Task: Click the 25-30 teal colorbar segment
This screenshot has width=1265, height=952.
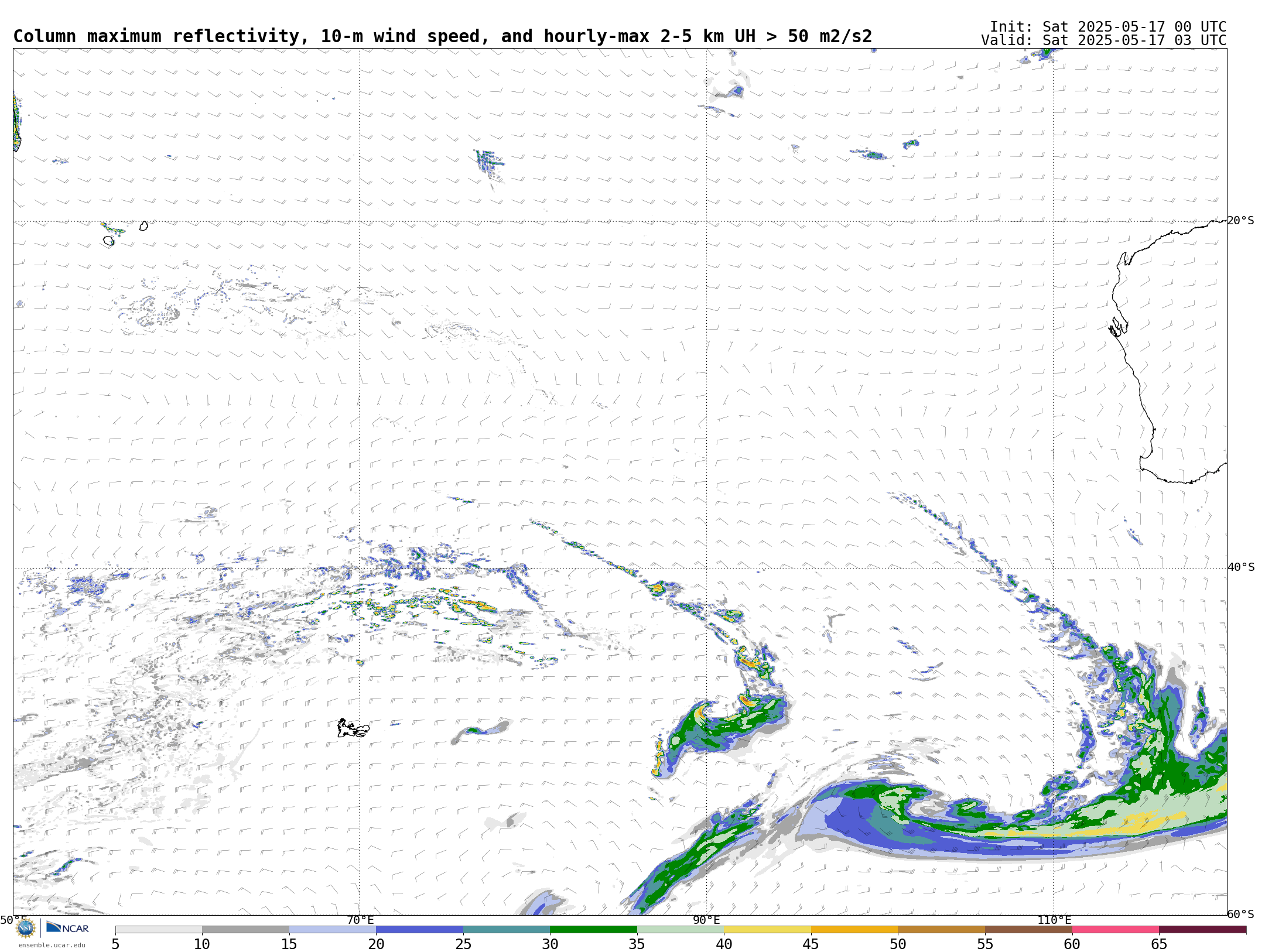Action: (507, 930)
